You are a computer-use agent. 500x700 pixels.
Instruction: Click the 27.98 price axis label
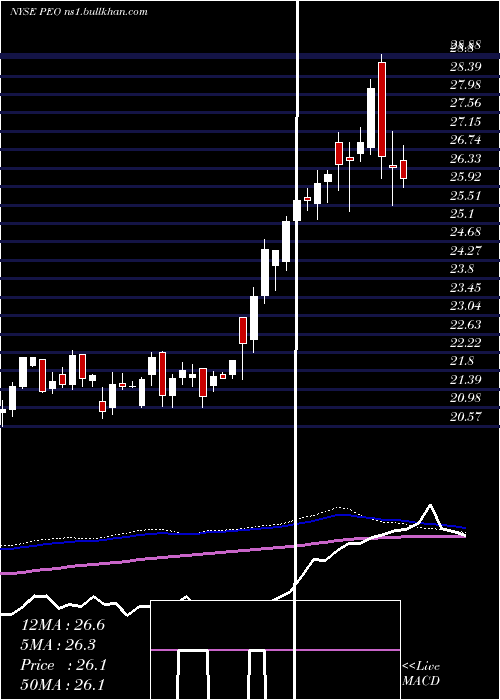coord(466,85)
